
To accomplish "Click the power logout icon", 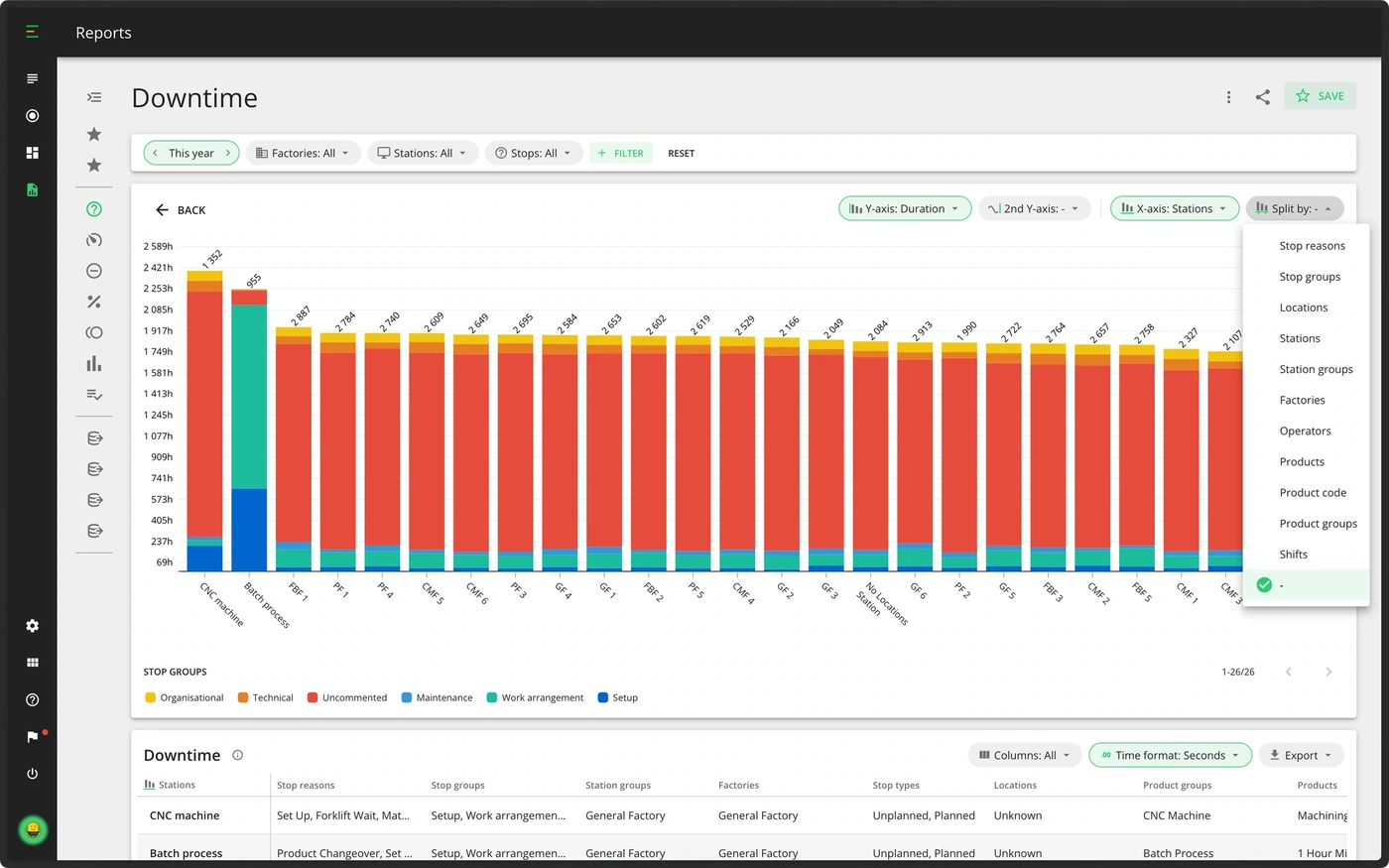I will coord(32,774).
